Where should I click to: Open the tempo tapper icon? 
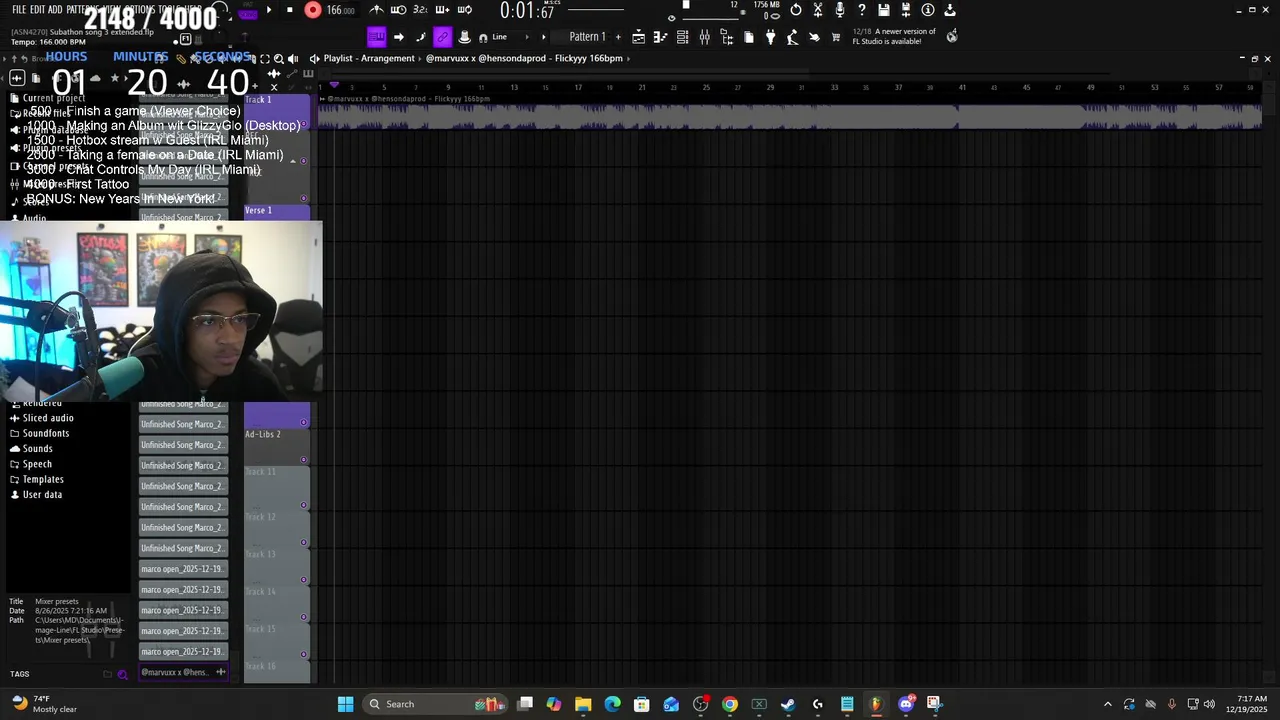(x=792, y=37)
